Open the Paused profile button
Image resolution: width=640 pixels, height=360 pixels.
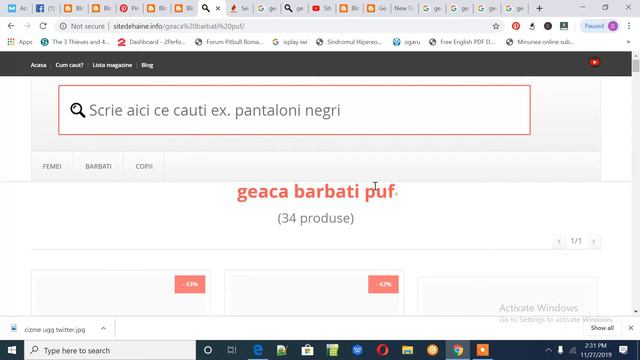[x=600, y=26]
